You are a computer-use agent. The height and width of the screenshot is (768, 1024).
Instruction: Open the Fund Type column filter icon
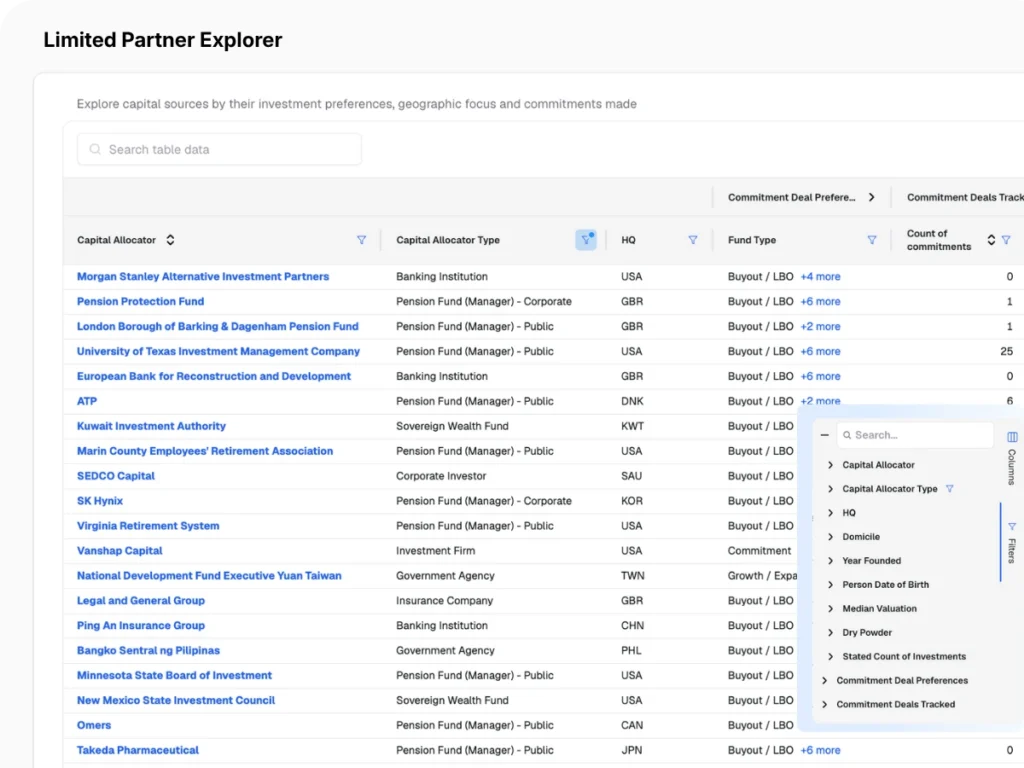pos(872,240)
